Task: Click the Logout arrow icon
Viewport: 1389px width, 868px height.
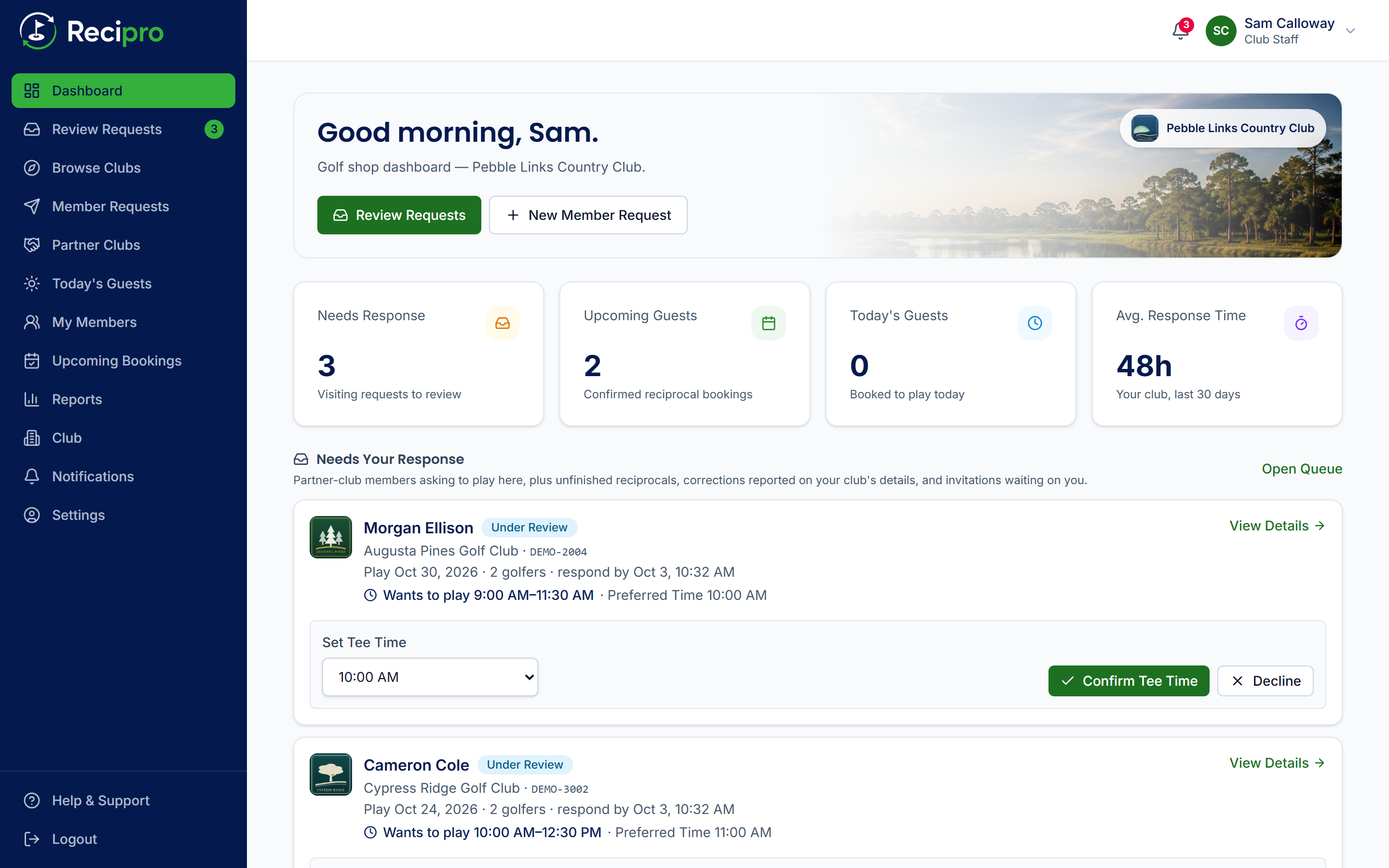Action: point(31,839)
